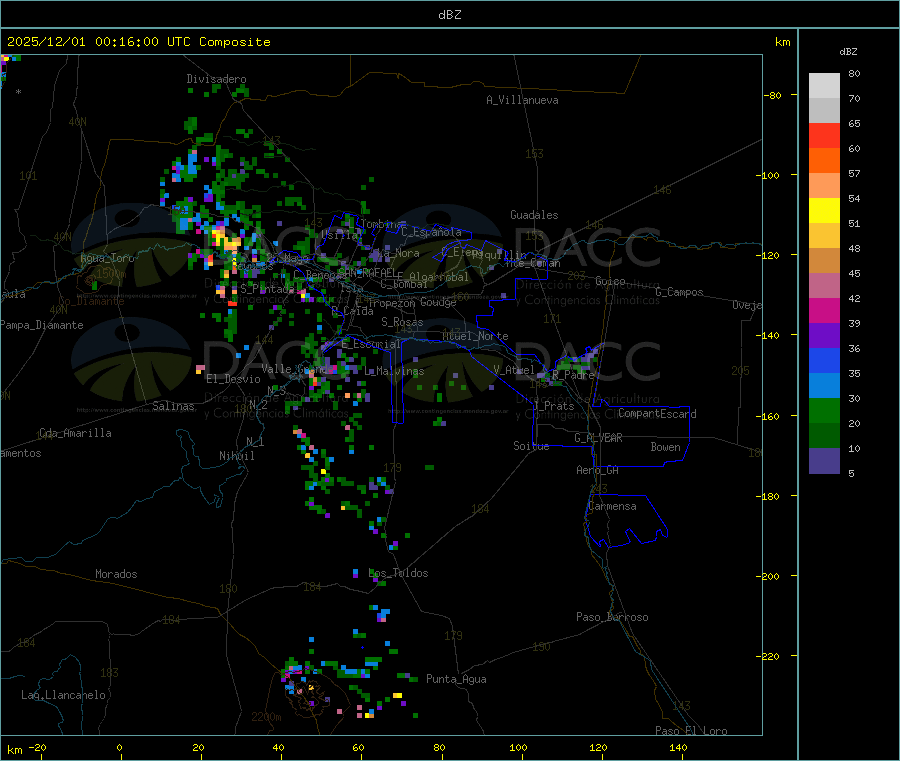Click the L_Malvinas label
Image resolution: width=900 pixels, height=761 pixels.
394,371
